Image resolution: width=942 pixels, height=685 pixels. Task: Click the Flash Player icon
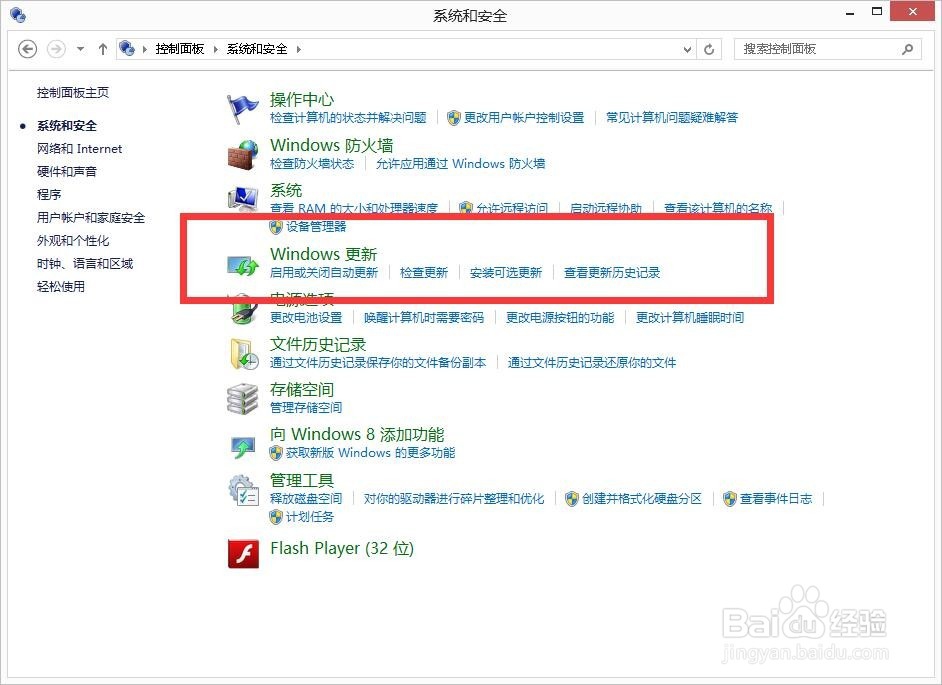(242, 553)
